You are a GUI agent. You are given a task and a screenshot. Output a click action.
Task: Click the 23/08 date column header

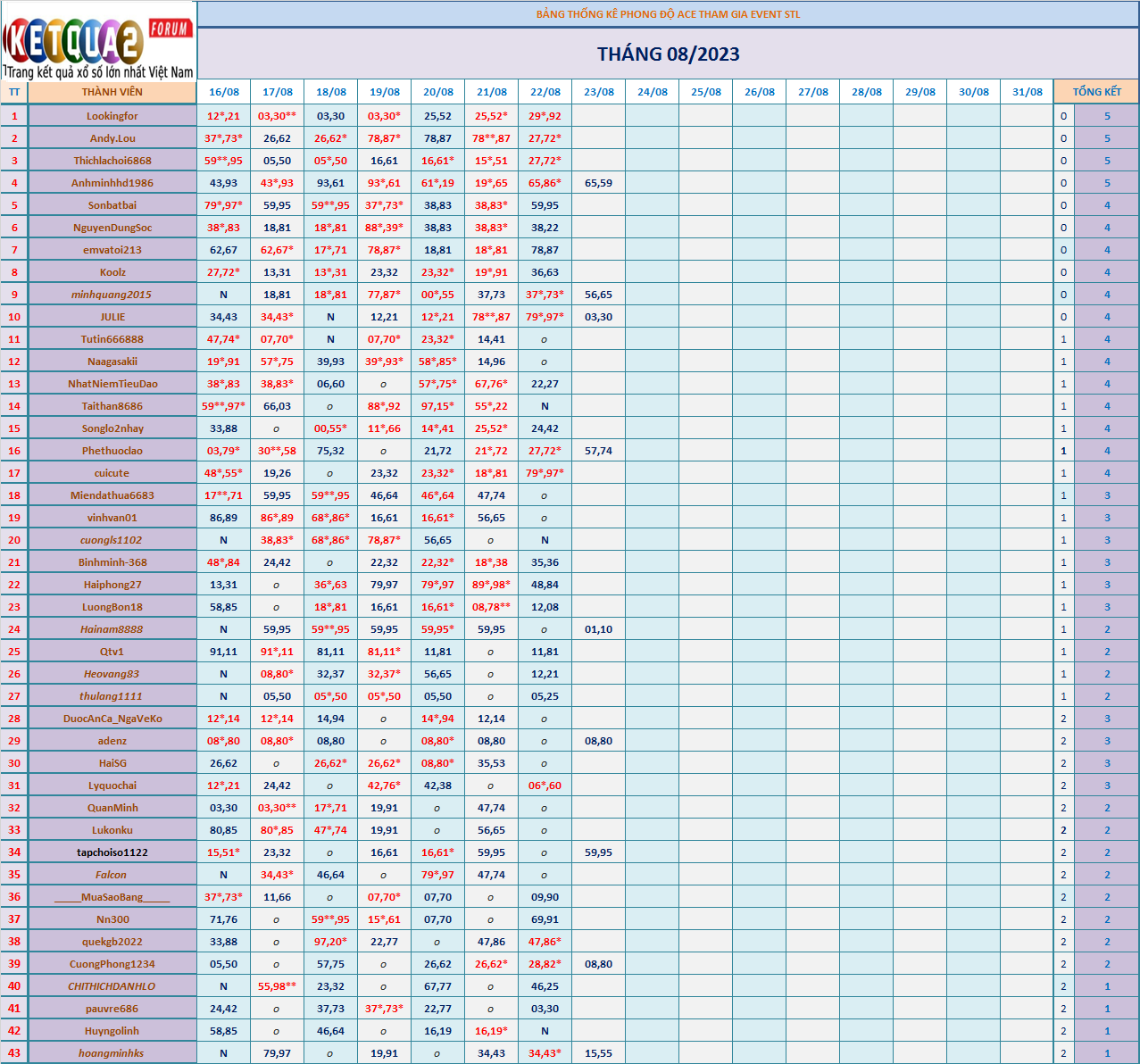(x=599, y=92)
